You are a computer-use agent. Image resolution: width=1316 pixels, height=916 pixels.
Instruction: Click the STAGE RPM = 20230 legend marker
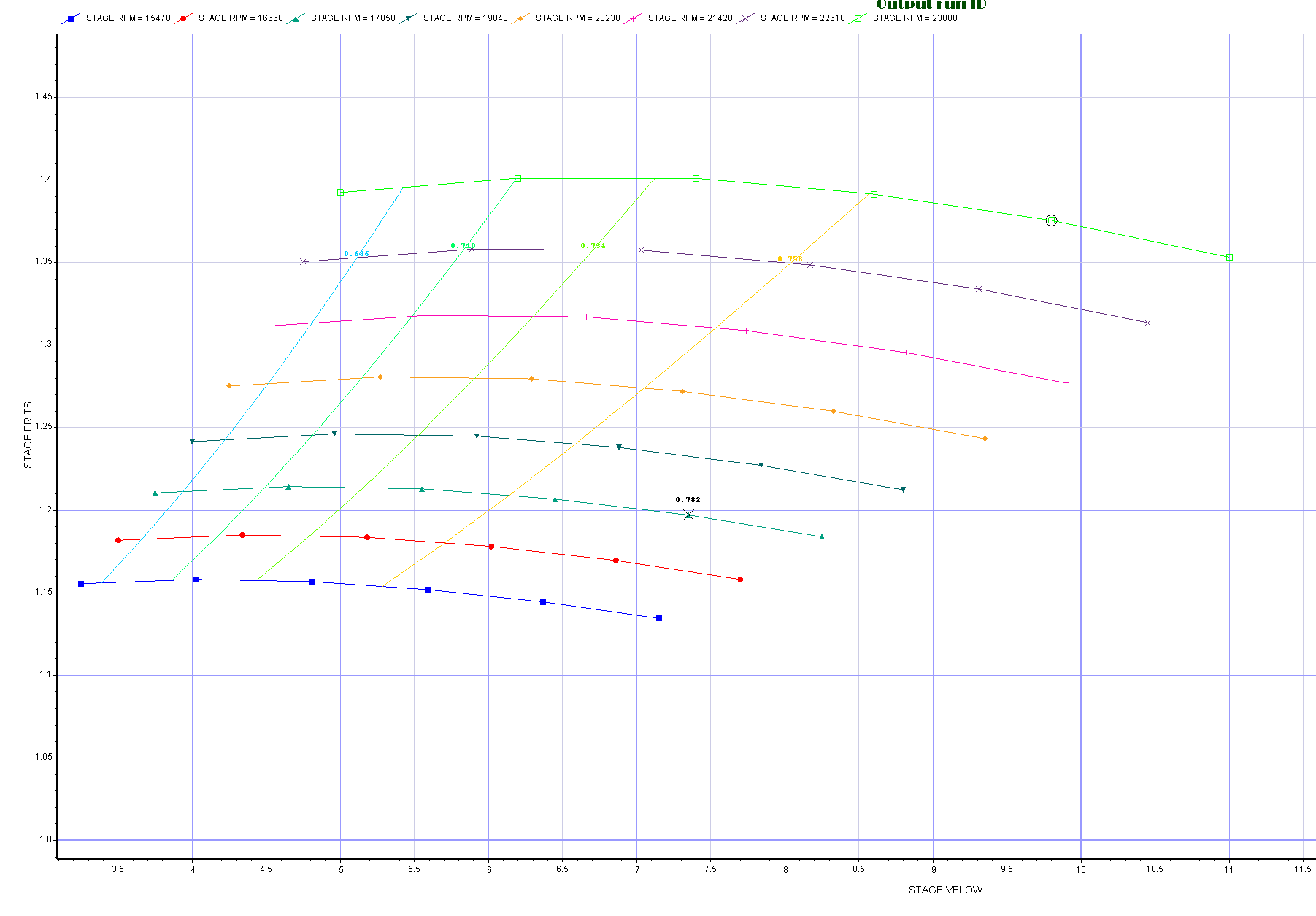pyautogui.click(x=520, y=18)
